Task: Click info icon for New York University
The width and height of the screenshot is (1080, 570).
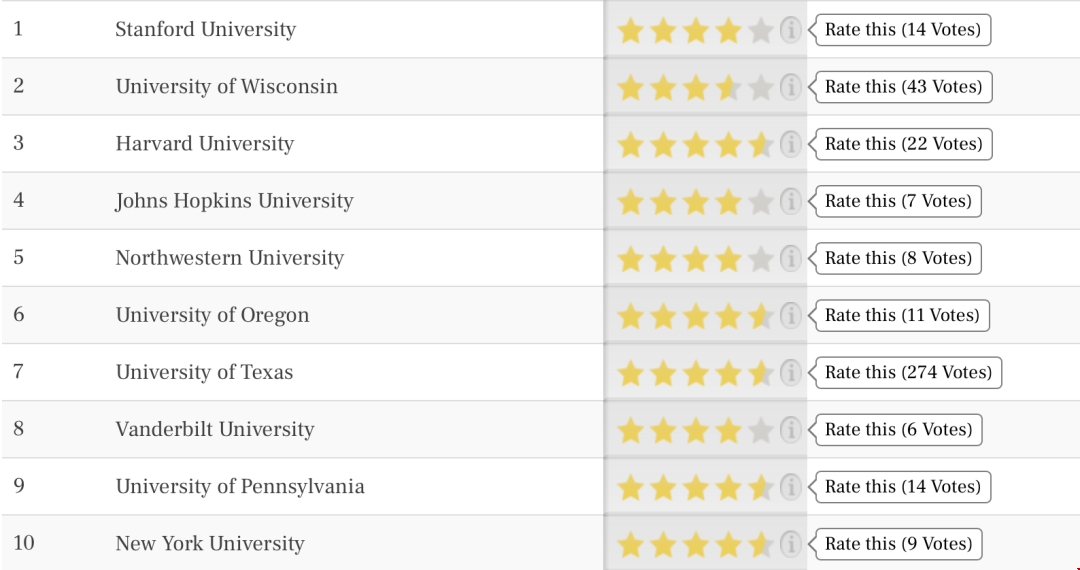Action: pos(790,545)
